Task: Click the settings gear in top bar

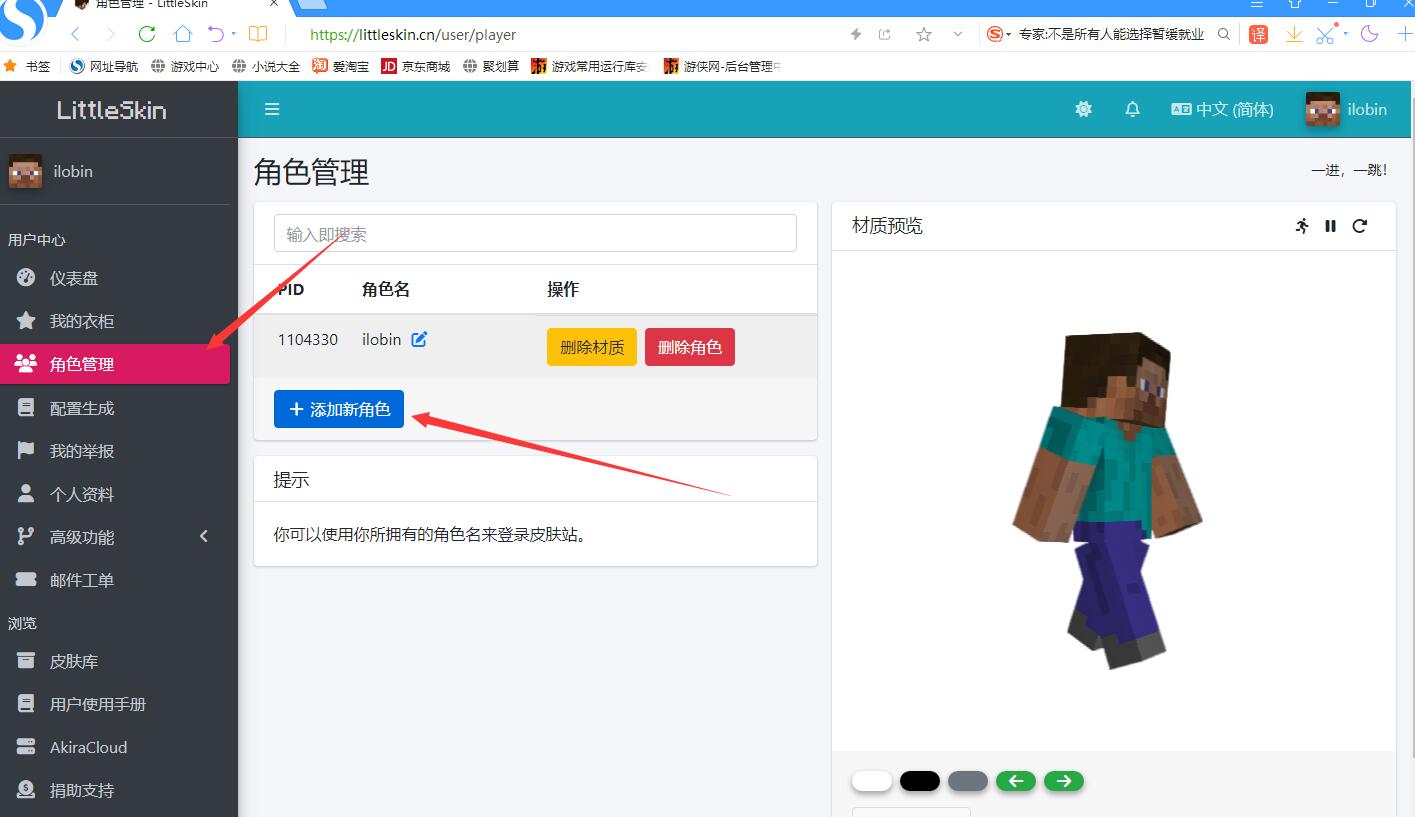Action: 1083,110
